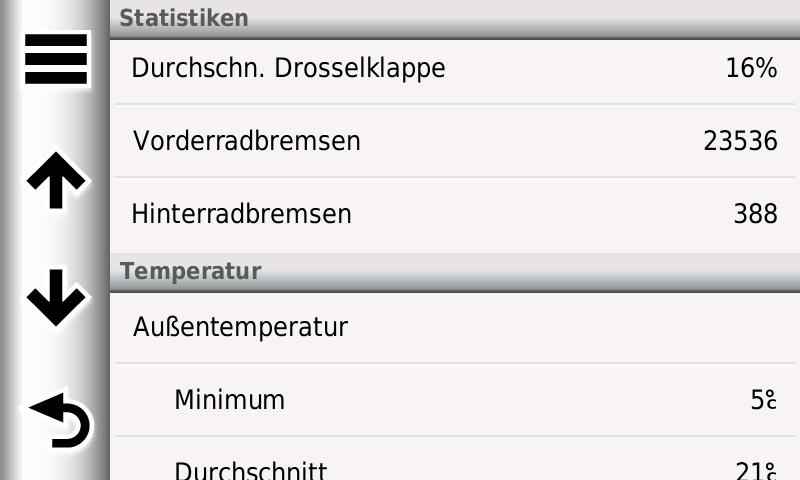Select the Statistiken section header

(185, 18)
